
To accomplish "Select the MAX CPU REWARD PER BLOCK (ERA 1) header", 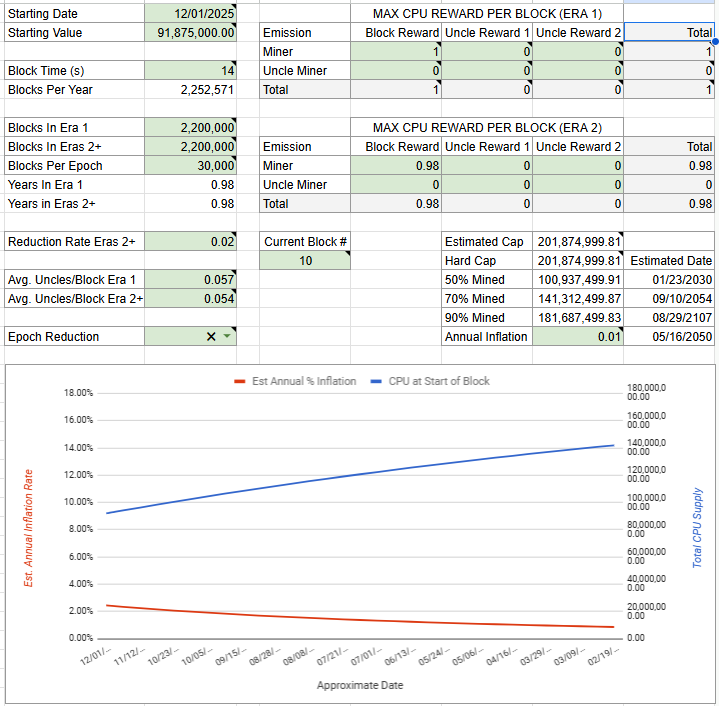I will pyautogui.click(x=487, y=14).
